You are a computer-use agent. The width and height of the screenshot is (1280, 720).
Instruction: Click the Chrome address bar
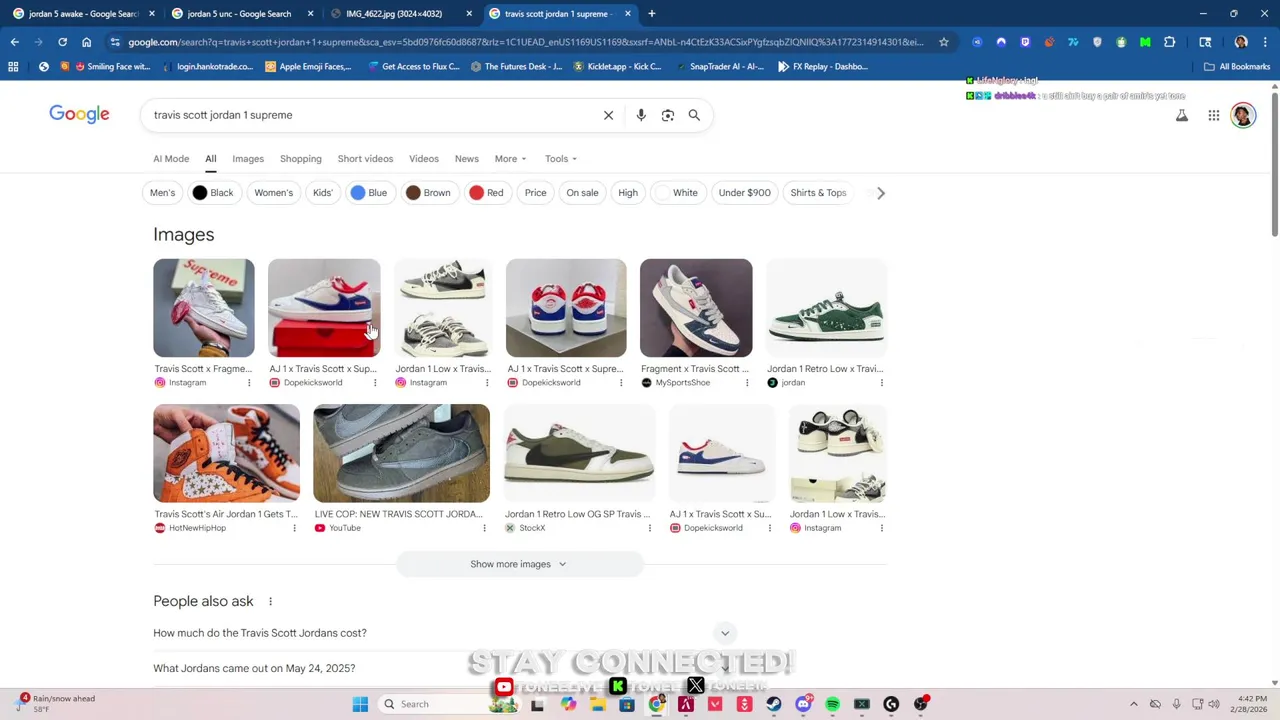coord(525,42)
